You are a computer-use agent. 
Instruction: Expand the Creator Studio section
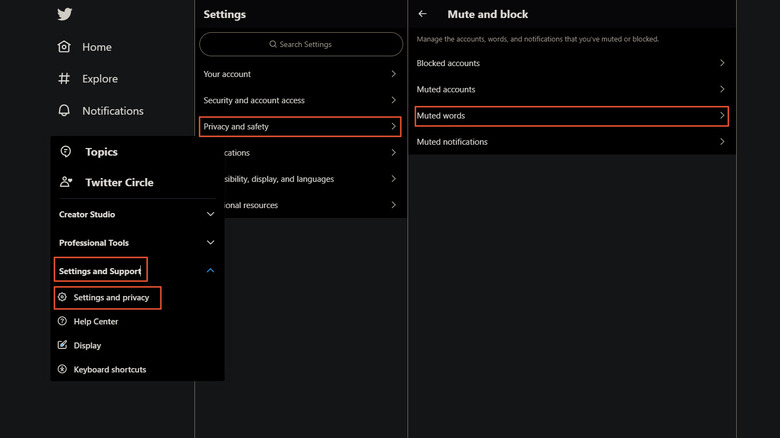(x=210, y=214)
